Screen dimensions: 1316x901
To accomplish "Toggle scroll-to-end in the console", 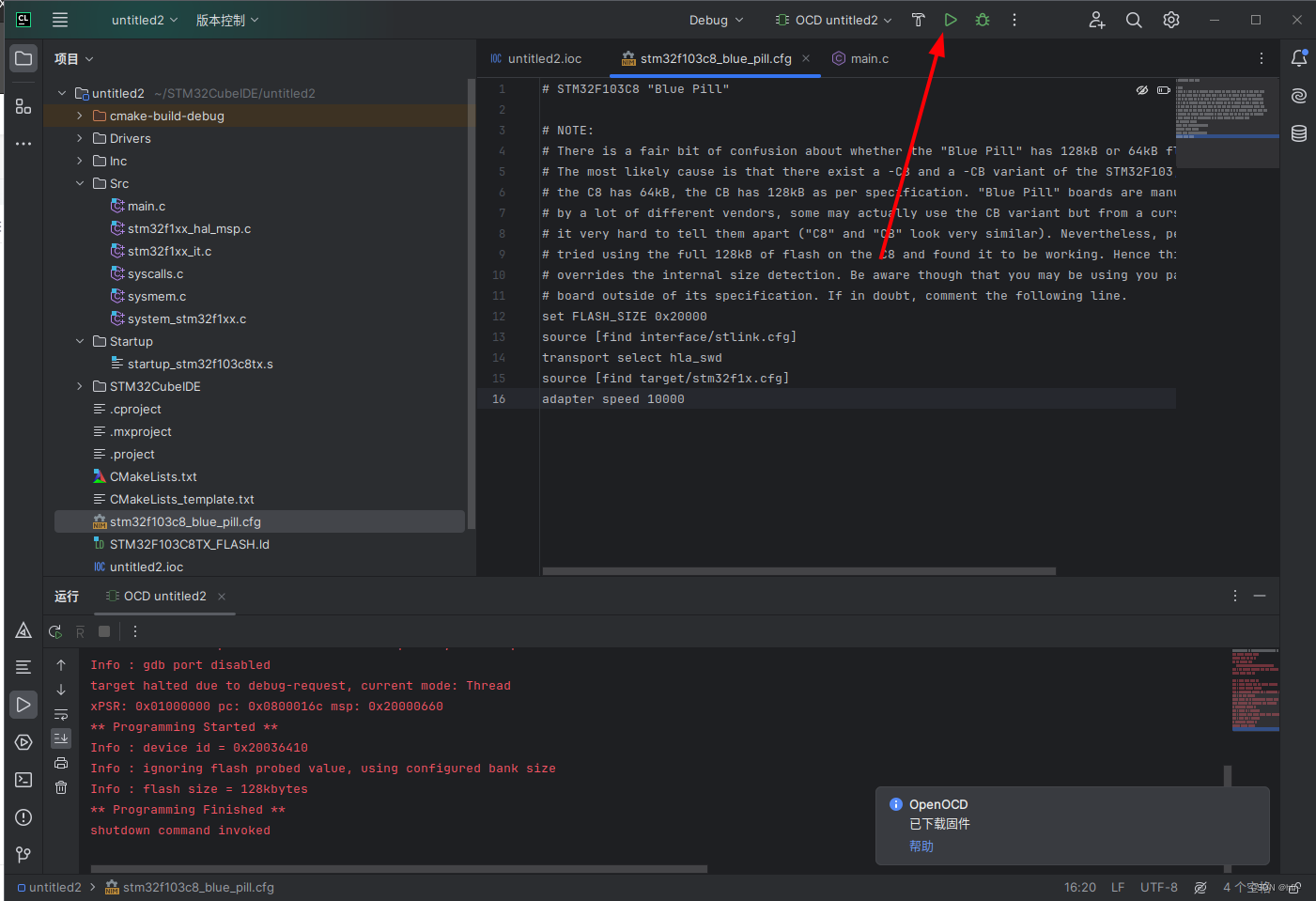I will tap(60, 738).
